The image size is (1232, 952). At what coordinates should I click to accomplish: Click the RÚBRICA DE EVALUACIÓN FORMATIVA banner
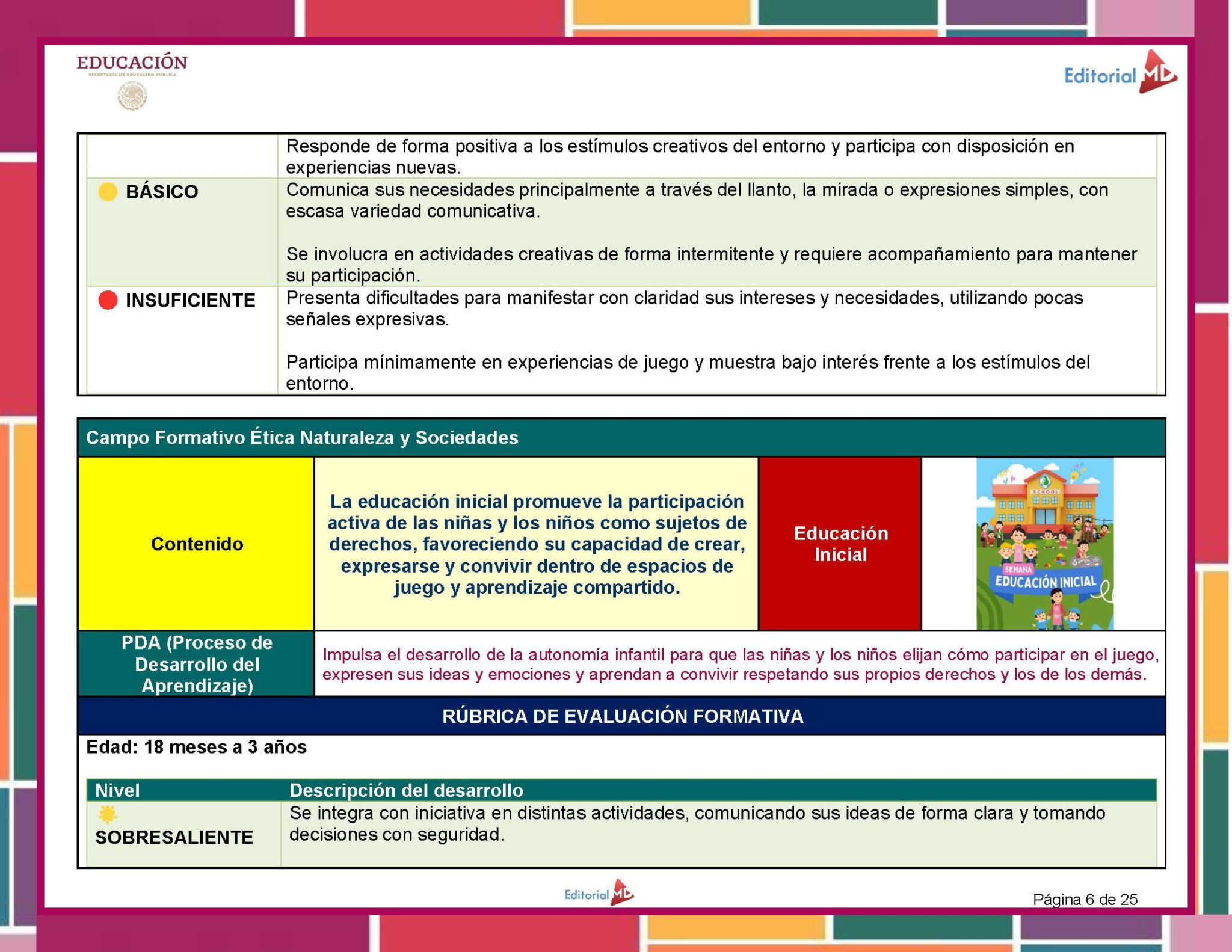coord(622,716)
